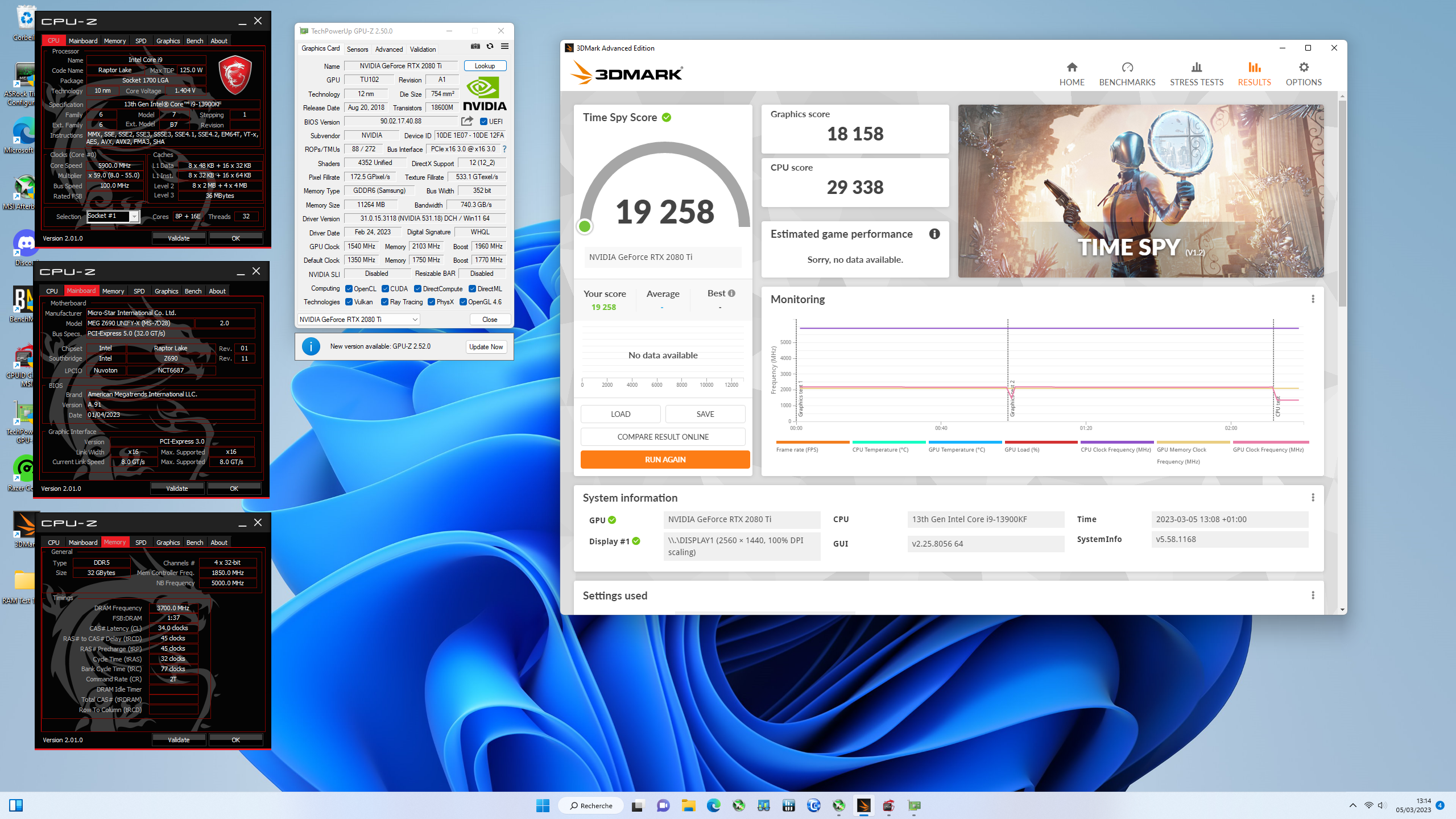Toggle the Vulkan checkbox
The height and width of the screenshot is (819, 1456).
(349, 302)
